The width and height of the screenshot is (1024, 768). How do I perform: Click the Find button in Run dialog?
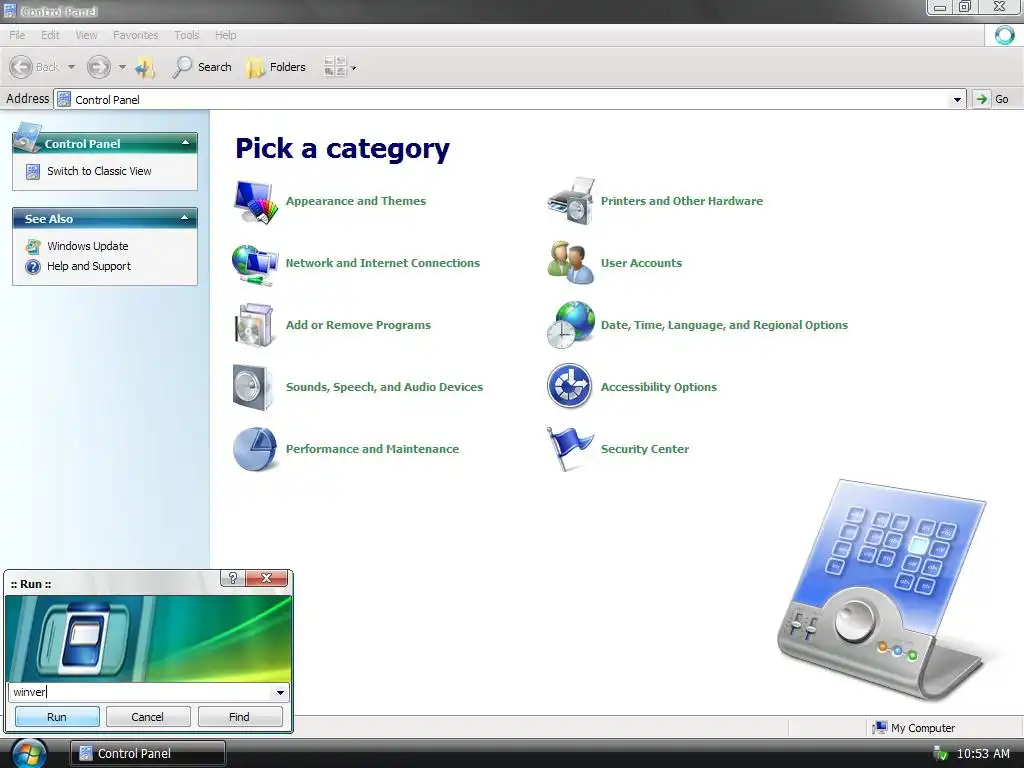[x=239, y=717]
